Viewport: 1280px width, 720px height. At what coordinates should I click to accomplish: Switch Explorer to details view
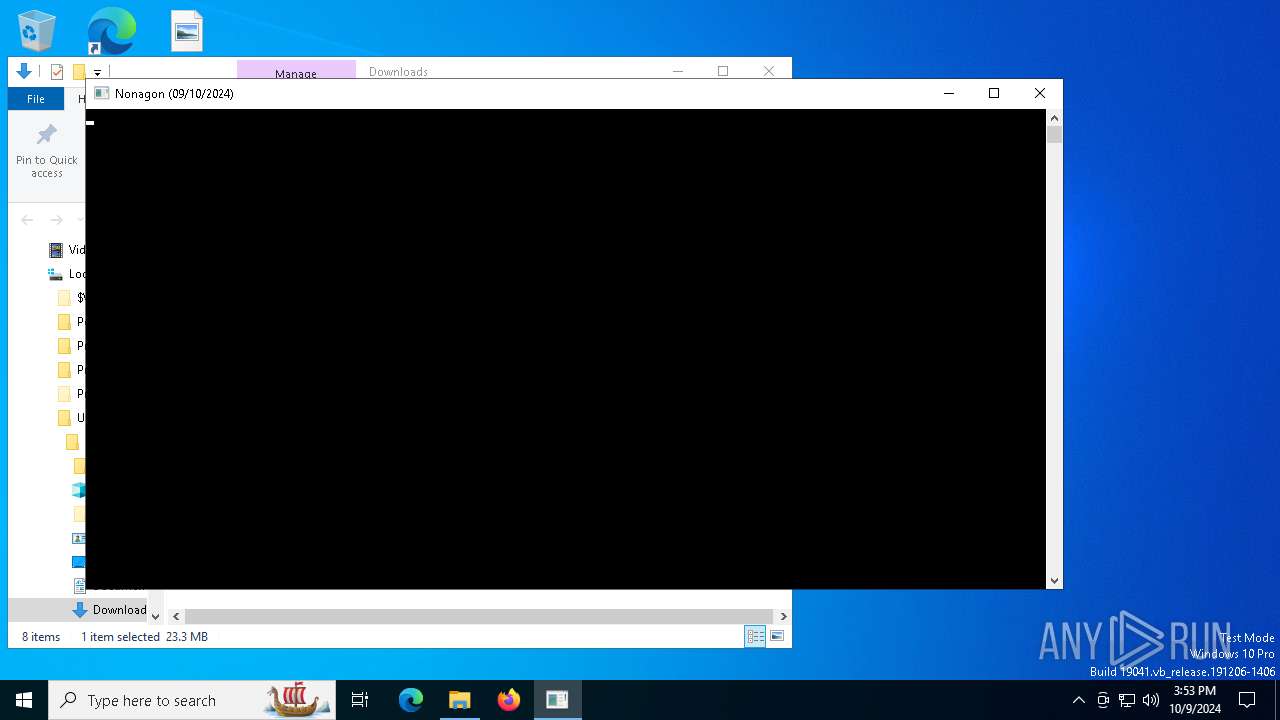[755, 636]
